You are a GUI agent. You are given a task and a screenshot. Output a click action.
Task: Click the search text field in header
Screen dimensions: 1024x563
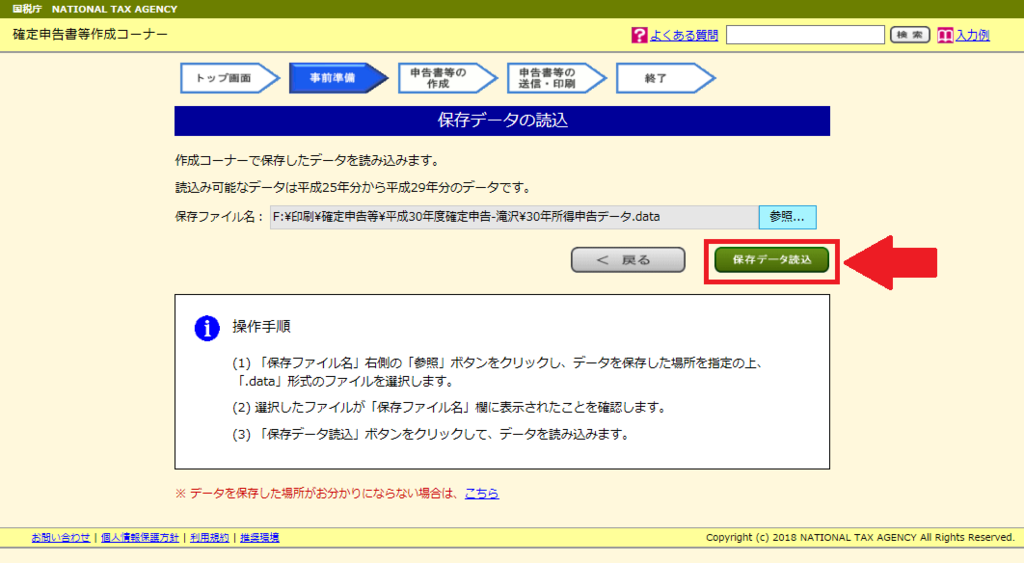805,35
